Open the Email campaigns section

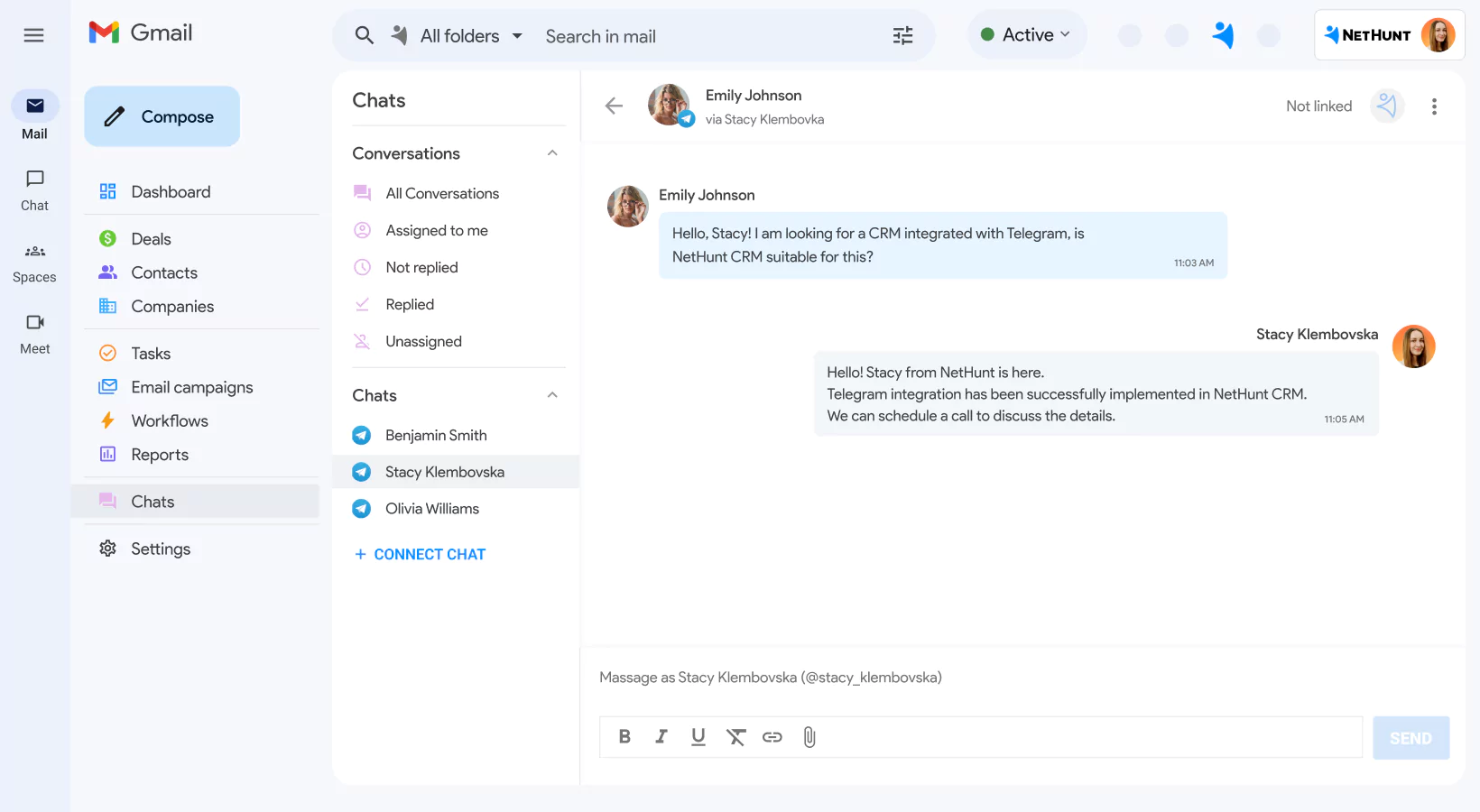click(x=191, y=386)
